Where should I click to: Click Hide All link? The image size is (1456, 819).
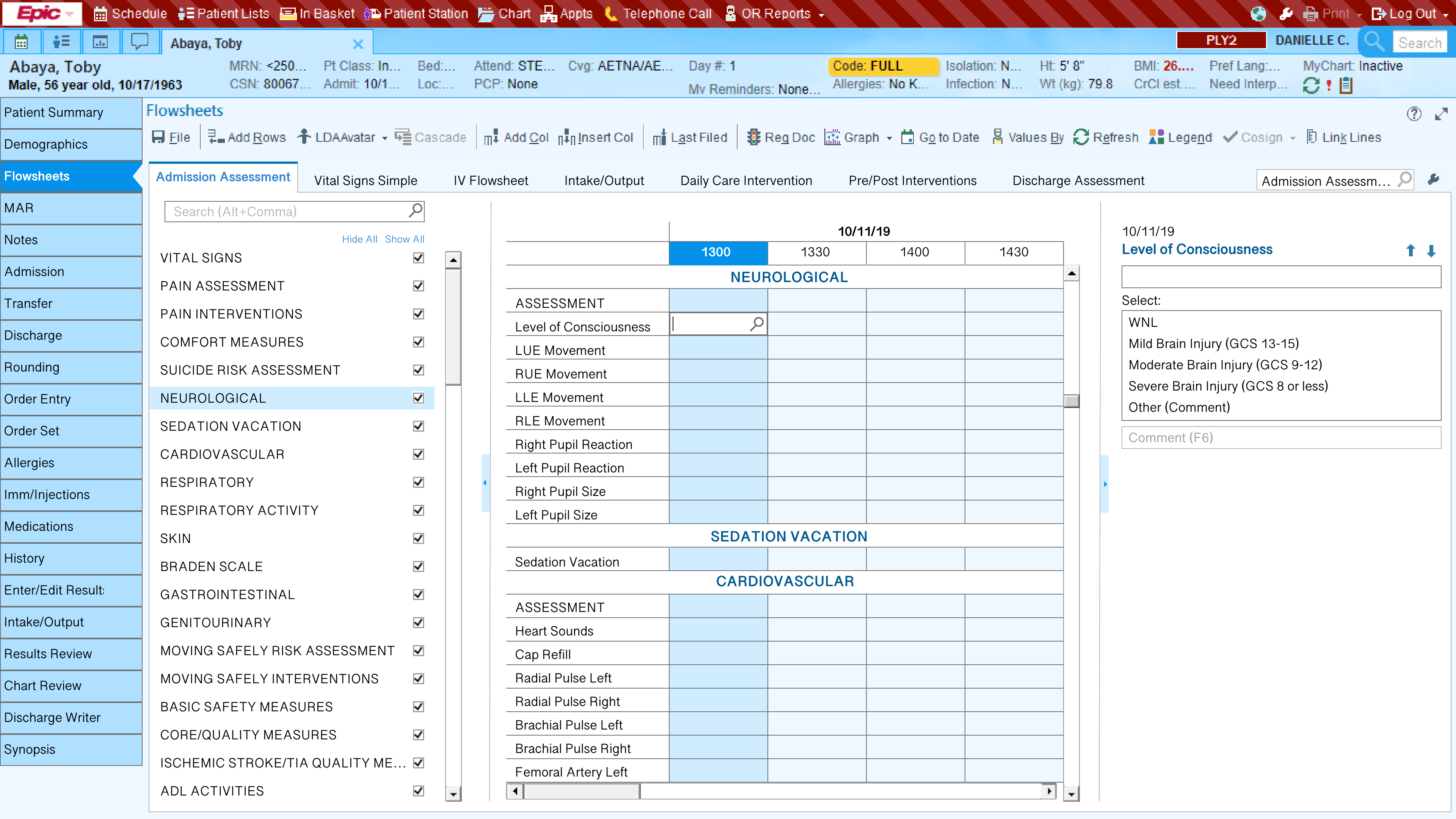click(x=359, y=239)
